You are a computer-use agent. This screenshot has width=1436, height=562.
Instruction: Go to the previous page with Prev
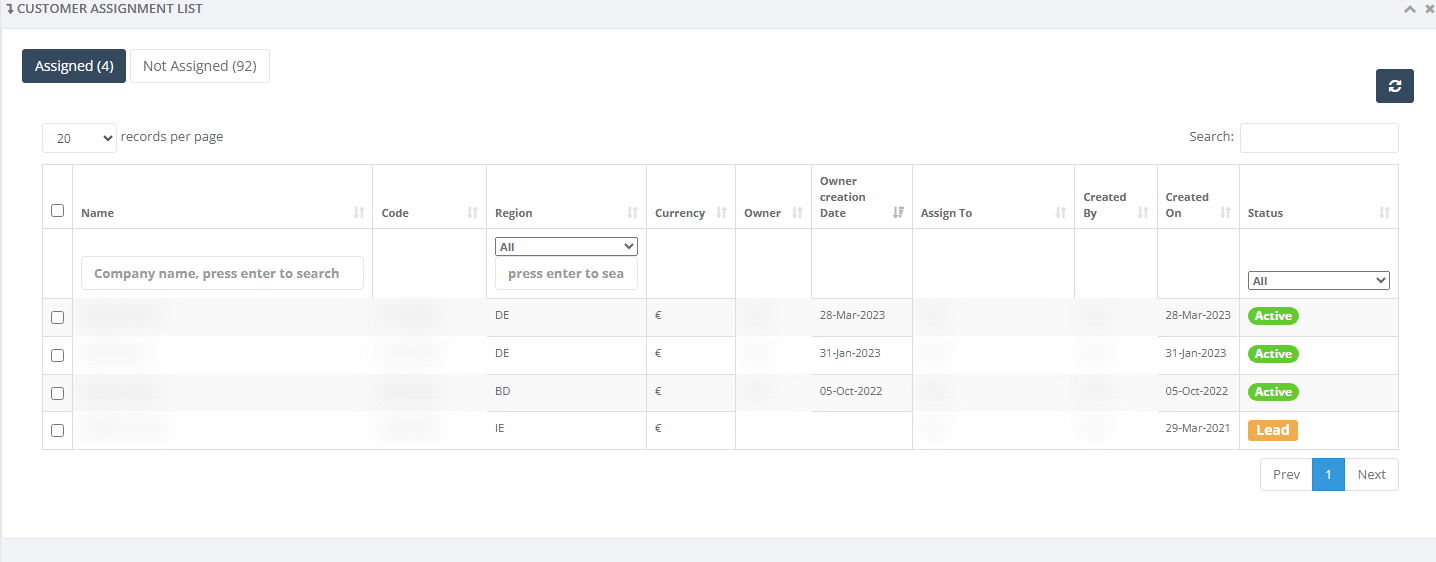[x=1286, y=475]
